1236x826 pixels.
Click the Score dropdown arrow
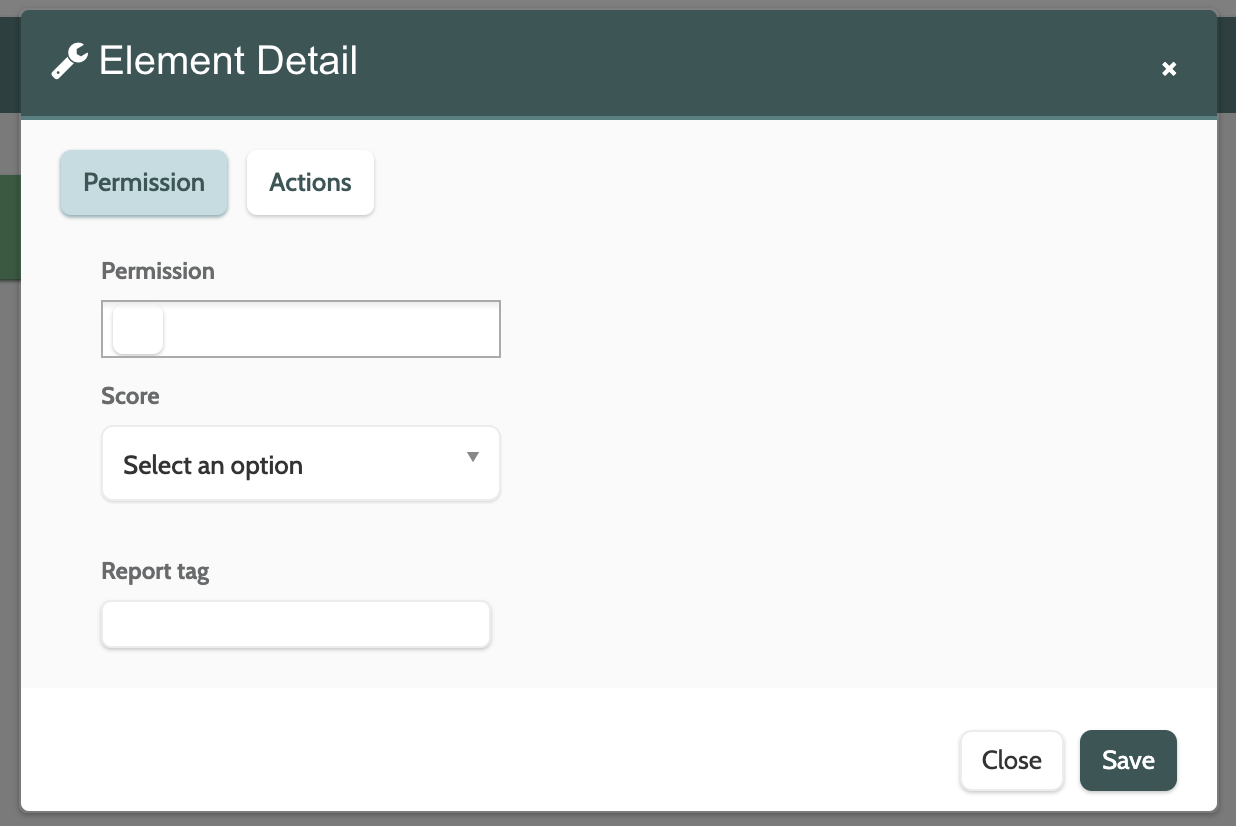tap(473, 458)
